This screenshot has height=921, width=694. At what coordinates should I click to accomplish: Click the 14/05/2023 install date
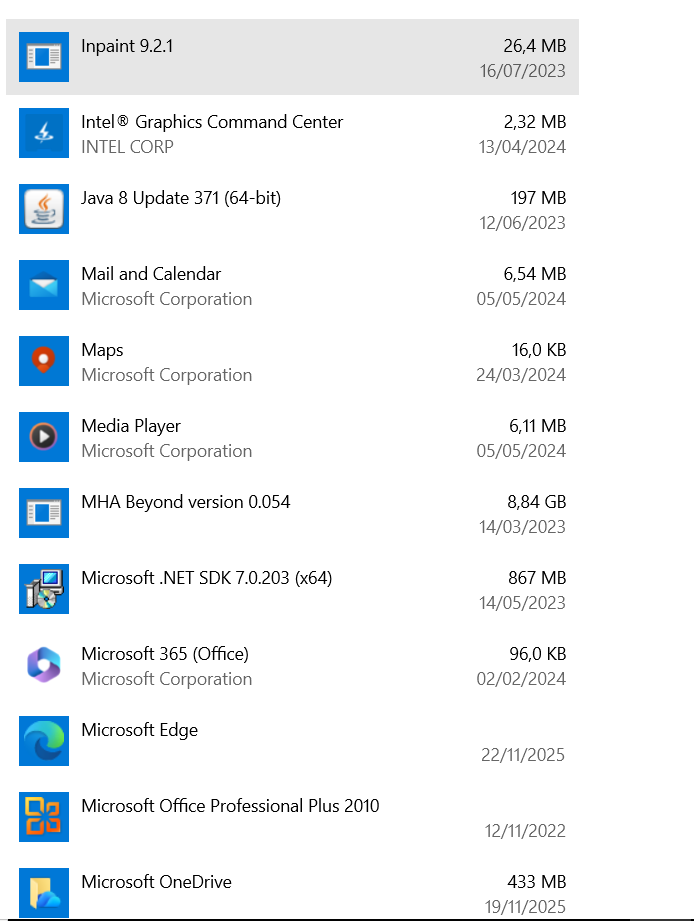tap(523, 603)
